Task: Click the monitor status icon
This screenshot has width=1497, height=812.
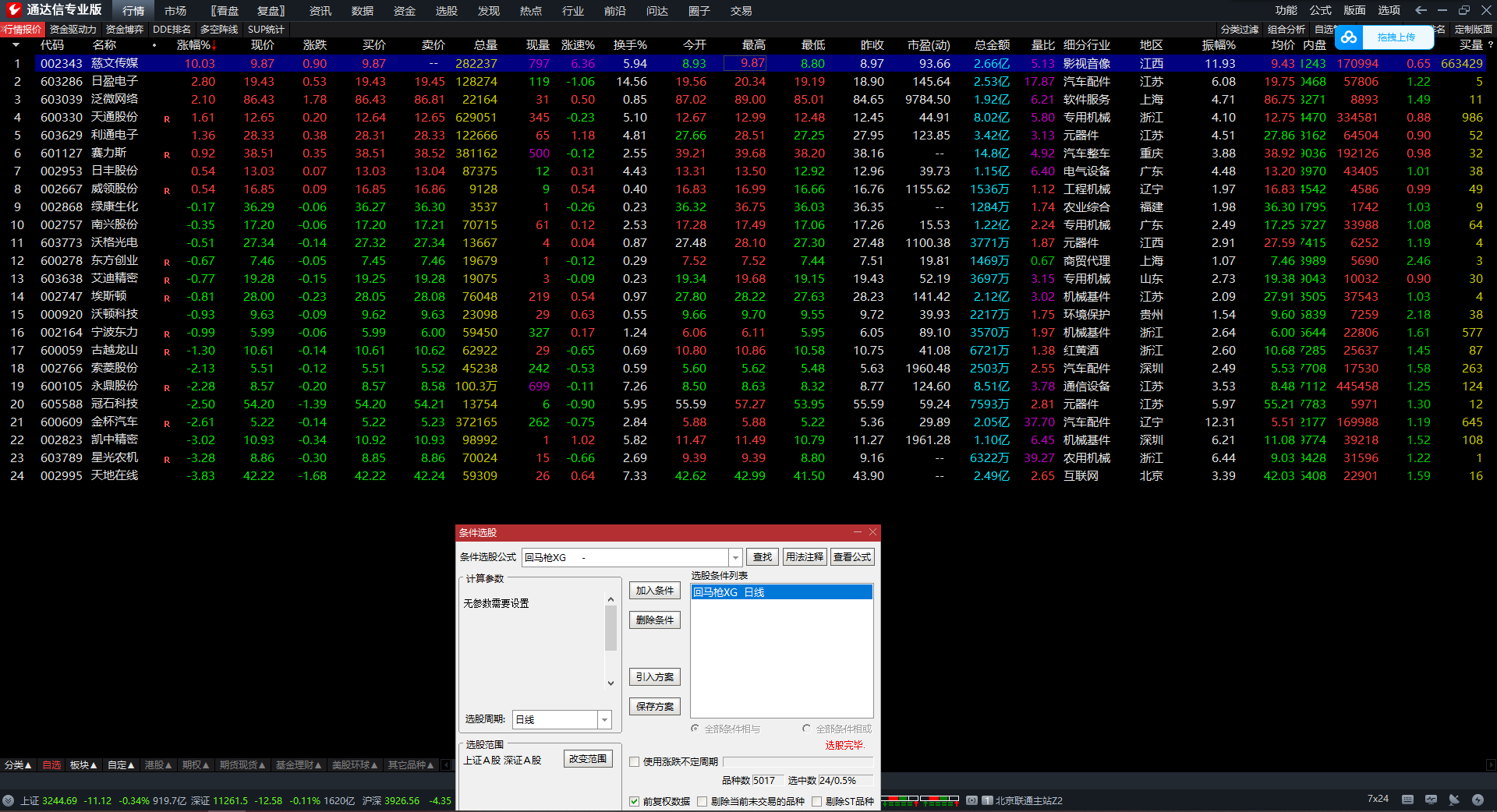Action: [x=1431, y=800]
